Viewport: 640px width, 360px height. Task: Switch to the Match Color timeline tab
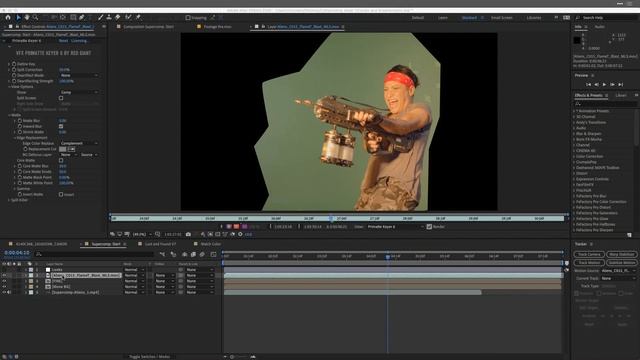pyautogui.click(x=211, y=244)
